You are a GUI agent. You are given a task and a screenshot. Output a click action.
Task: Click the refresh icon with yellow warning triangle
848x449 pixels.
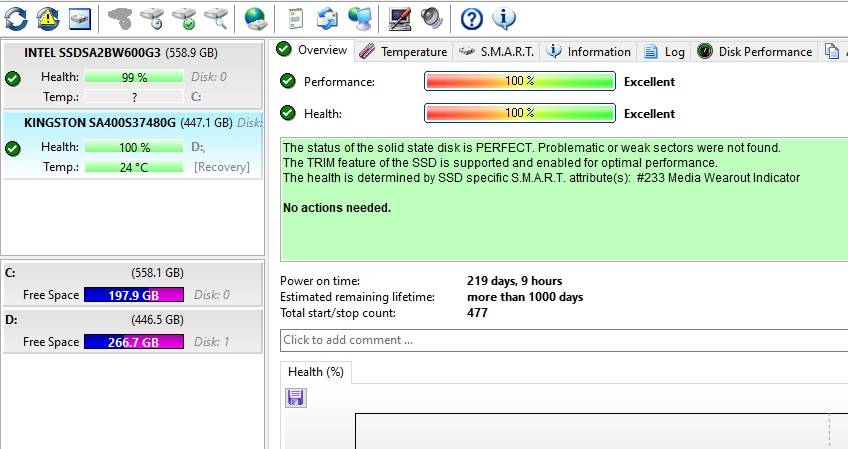tap(48, 19)
